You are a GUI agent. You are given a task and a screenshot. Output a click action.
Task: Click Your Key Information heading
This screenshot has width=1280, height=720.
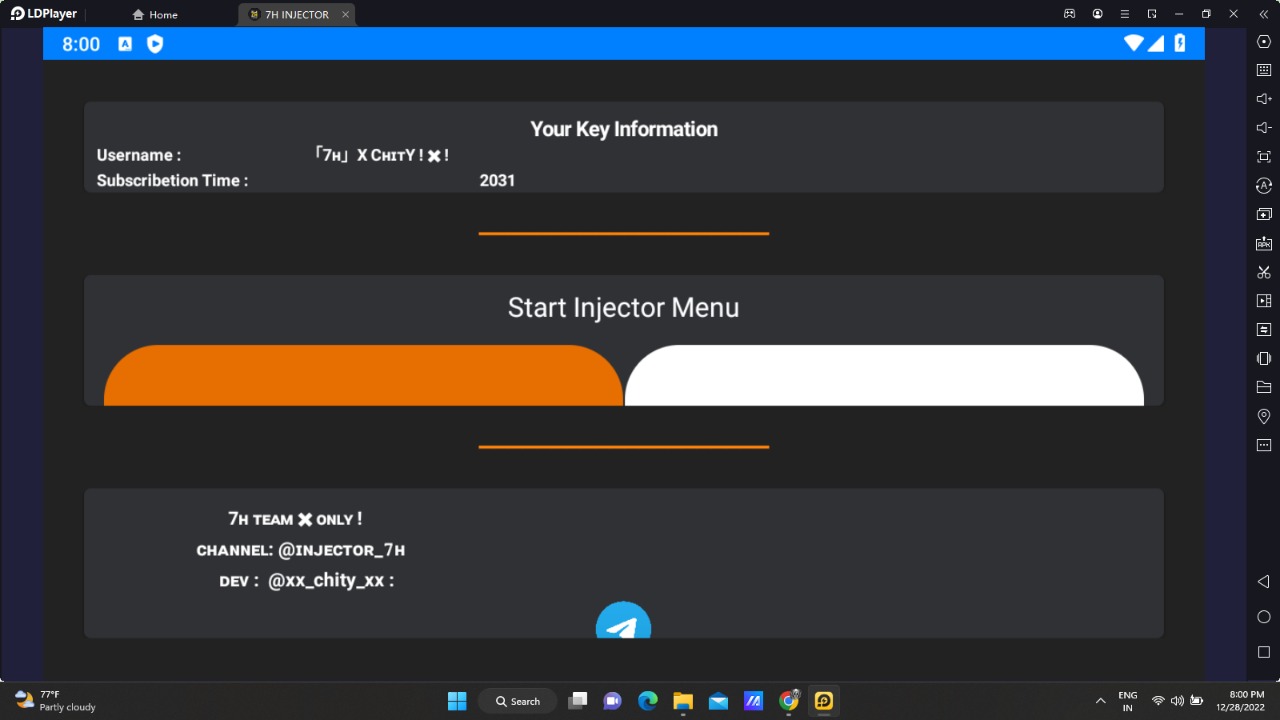click(x=624, y=129)
